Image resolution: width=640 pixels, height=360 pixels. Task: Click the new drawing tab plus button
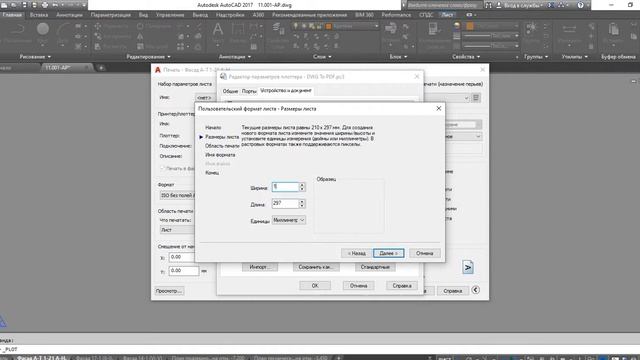coord(101,68)
